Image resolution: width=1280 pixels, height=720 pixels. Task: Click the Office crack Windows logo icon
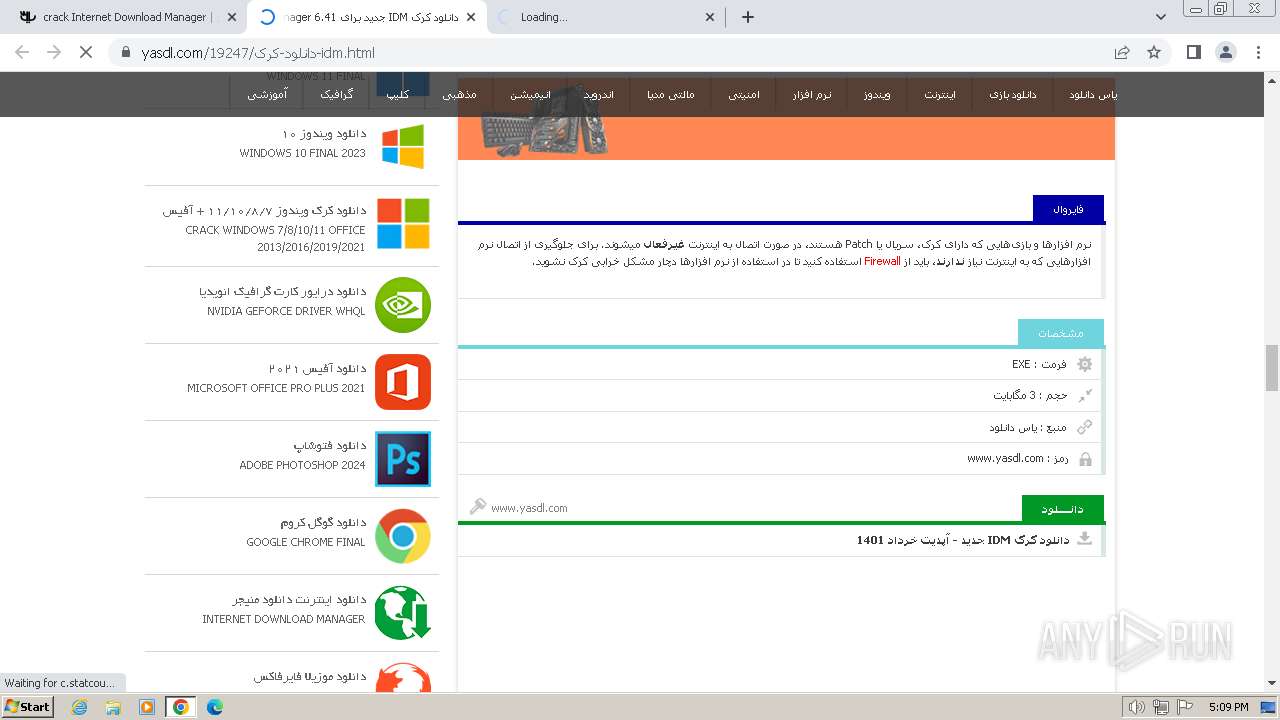click(x=403, y=224)
